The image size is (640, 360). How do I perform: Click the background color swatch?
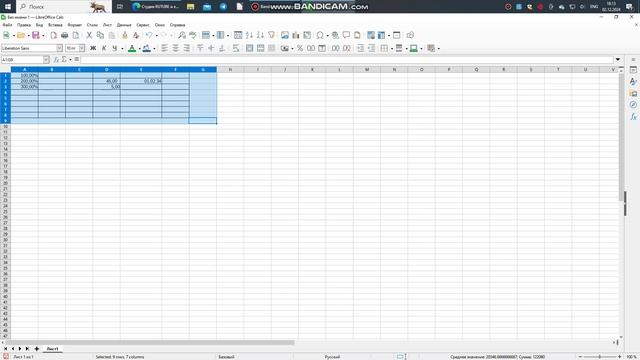(147, 48)
